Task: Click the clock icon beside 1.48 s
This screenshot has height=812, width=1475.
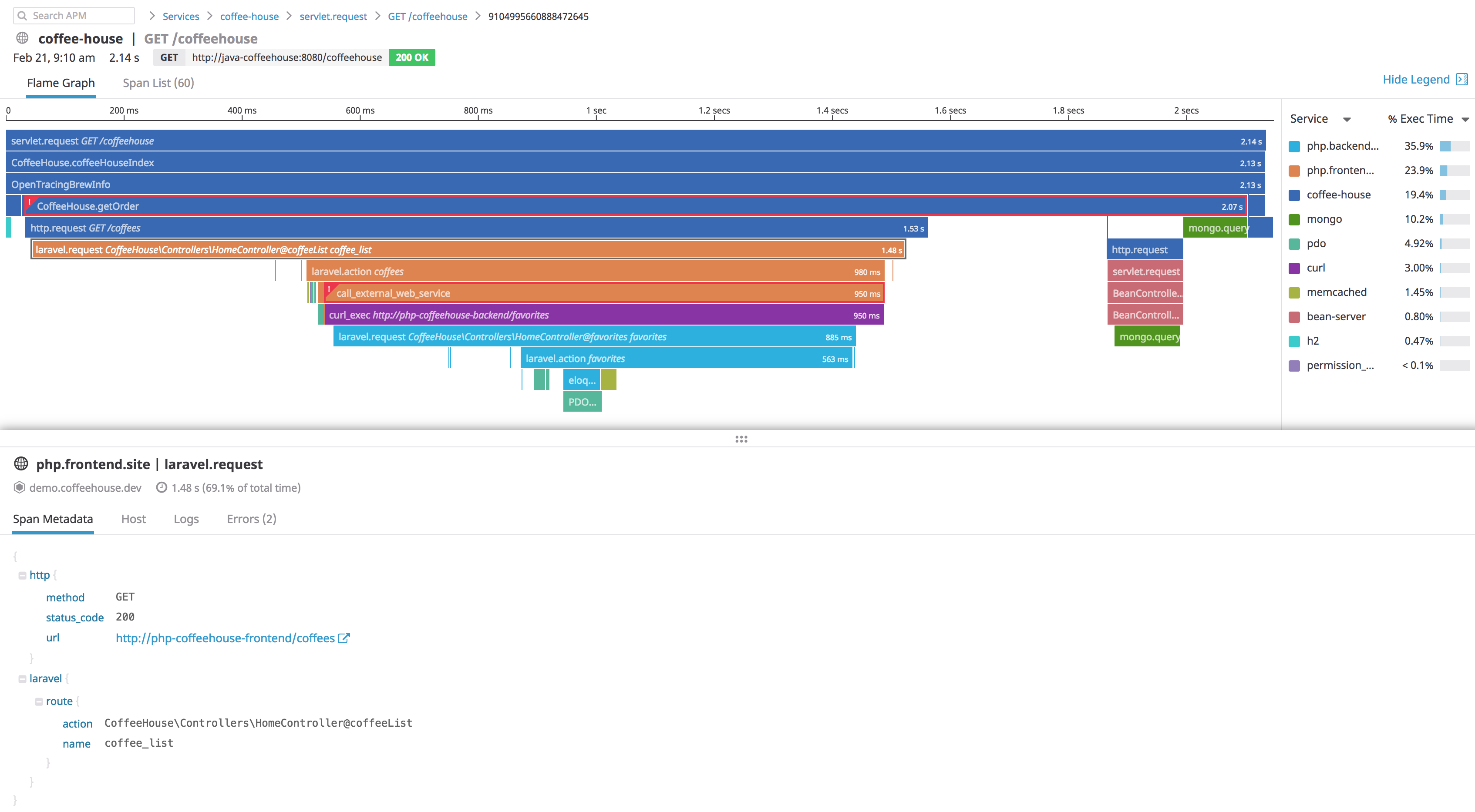Action: pyautogui.click(x=161, y=487)
